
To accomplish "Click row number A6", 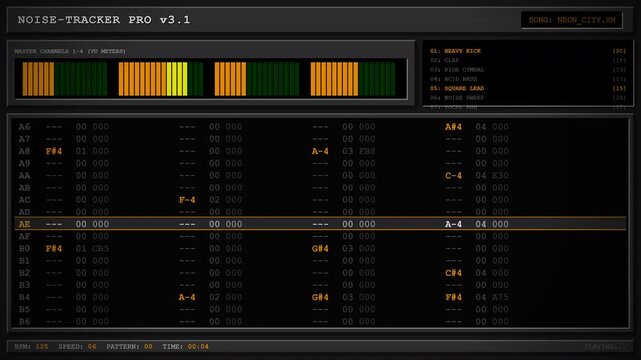I will 25,127.
